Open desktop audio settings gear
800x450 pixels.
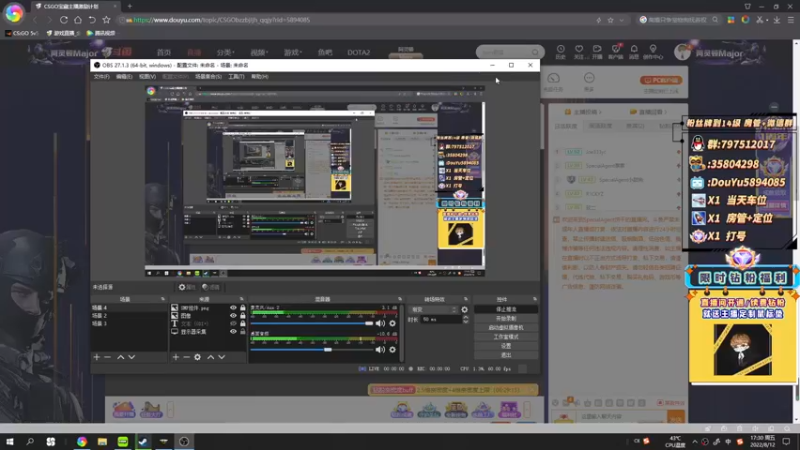[392, 349]
